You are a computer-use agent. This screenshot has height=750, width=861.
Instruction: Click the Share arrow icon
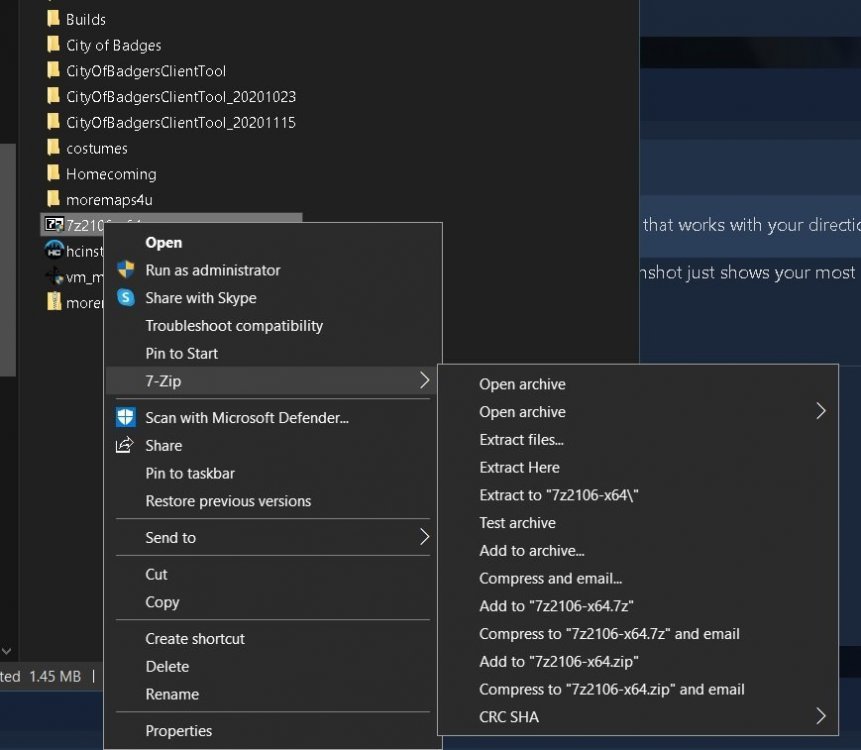[125, 446]
